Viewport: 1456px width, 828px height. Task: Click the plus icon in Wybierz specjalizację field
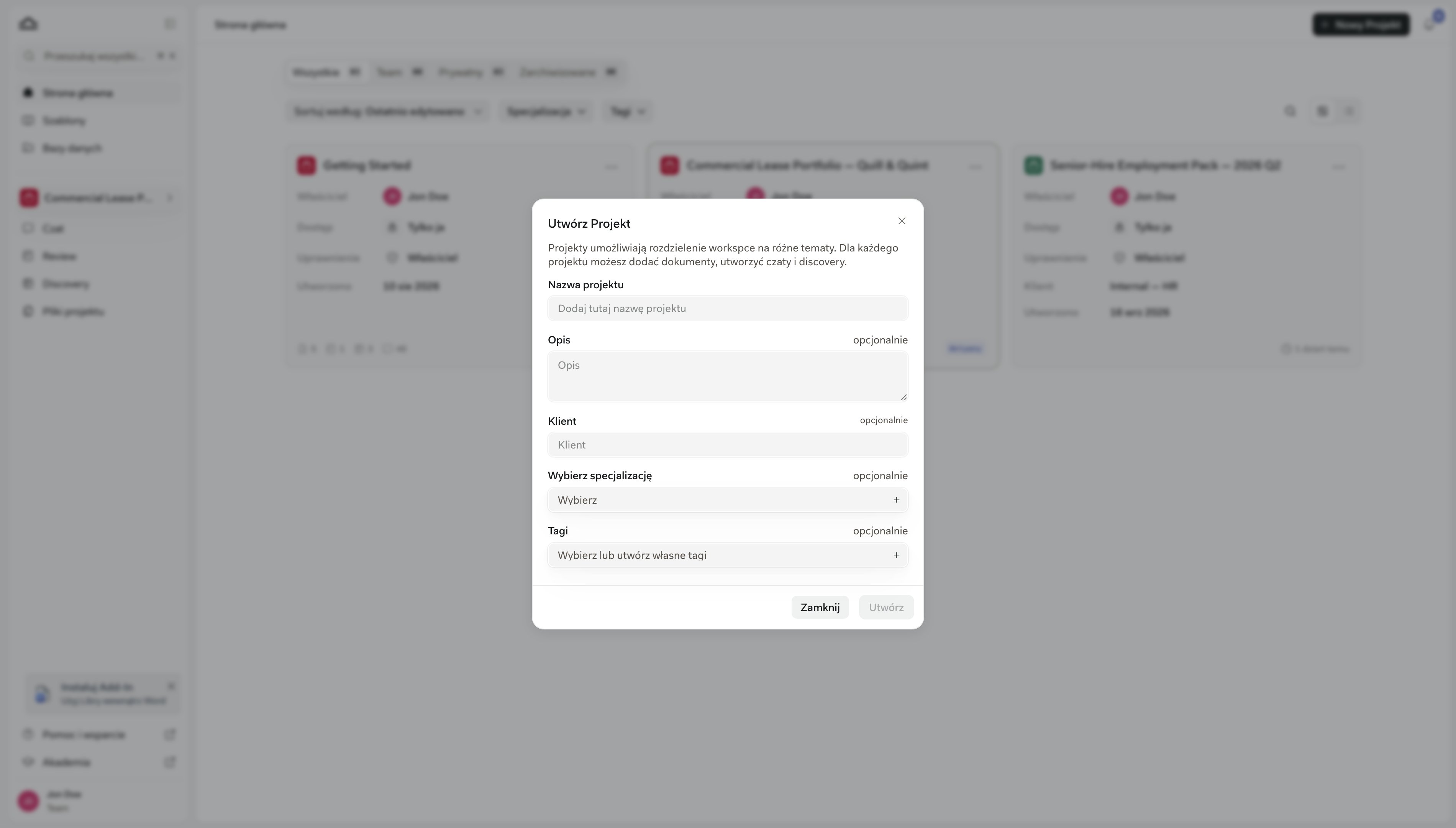point(896,500)
